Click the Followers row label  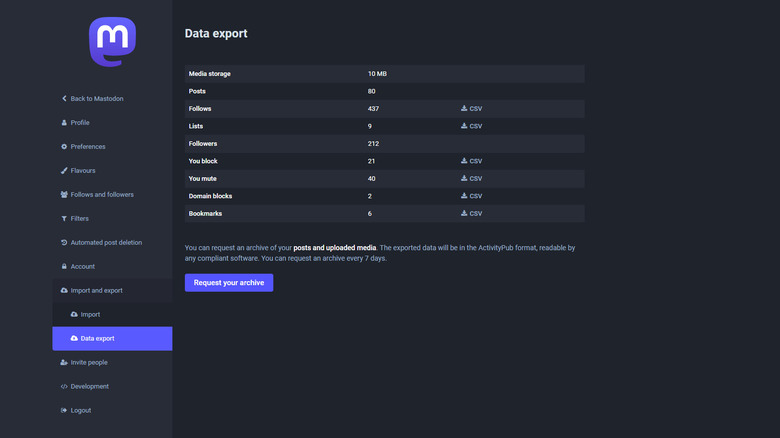pyautogui.click(x=203, y=143)
